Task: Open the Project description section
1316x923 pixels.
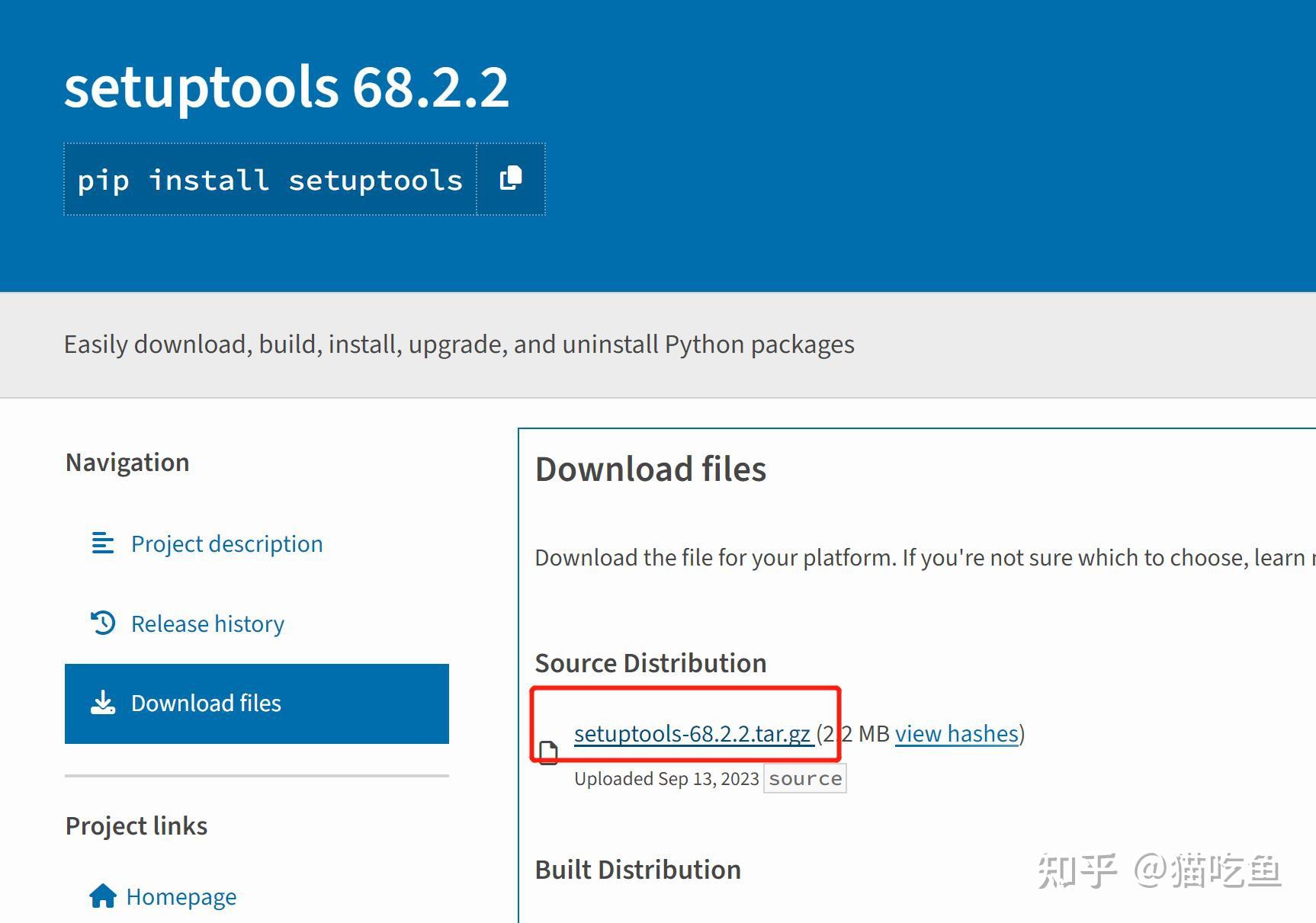Action: tap(226, 544)
